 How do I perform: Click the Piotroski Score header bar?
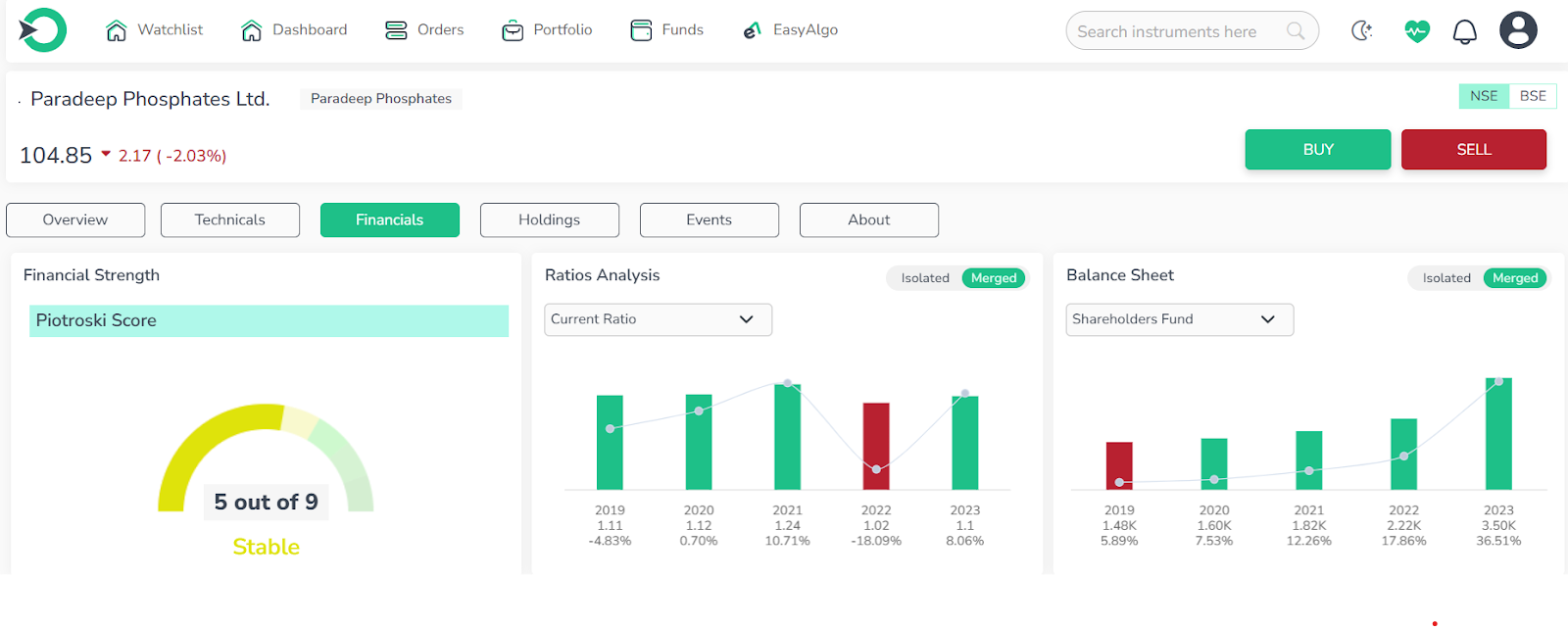point(269,321)
